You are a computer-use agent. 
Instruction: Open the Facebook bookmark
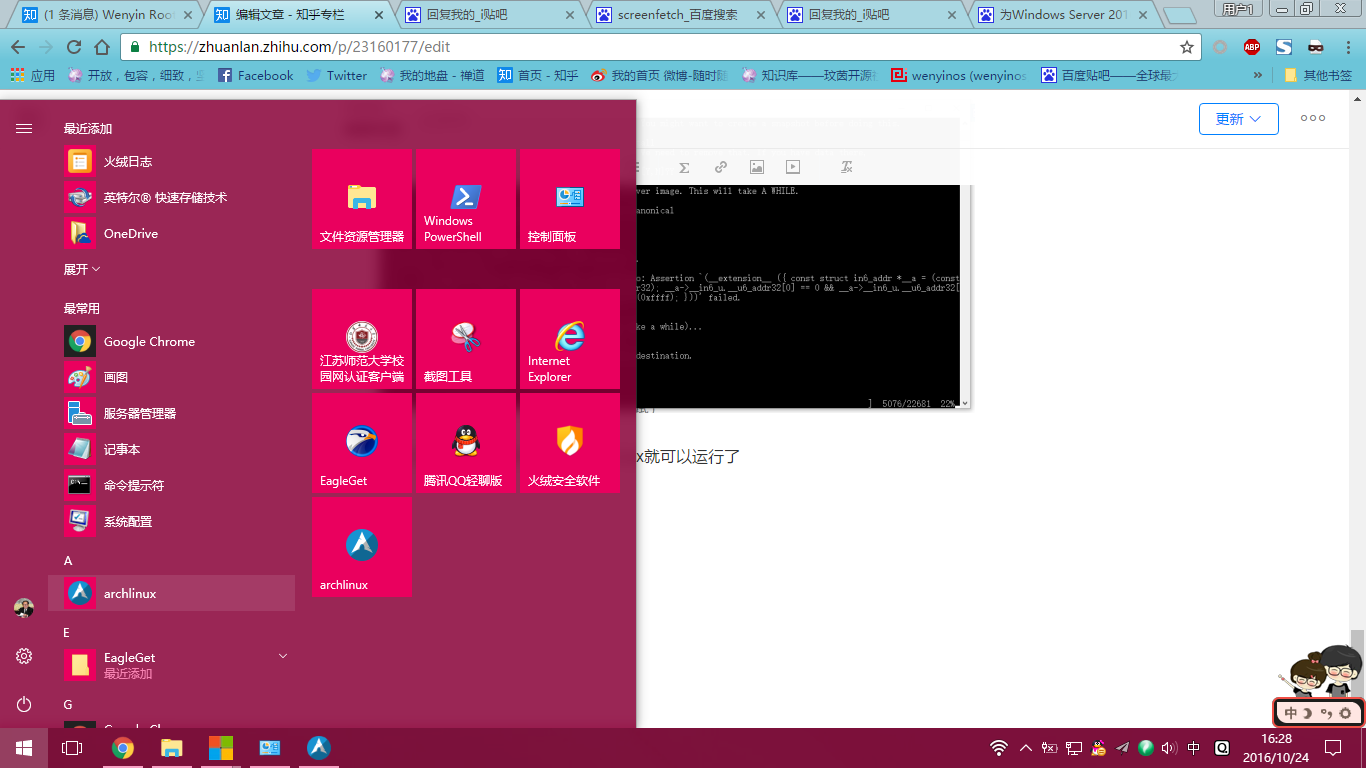(x=255, y=74)
